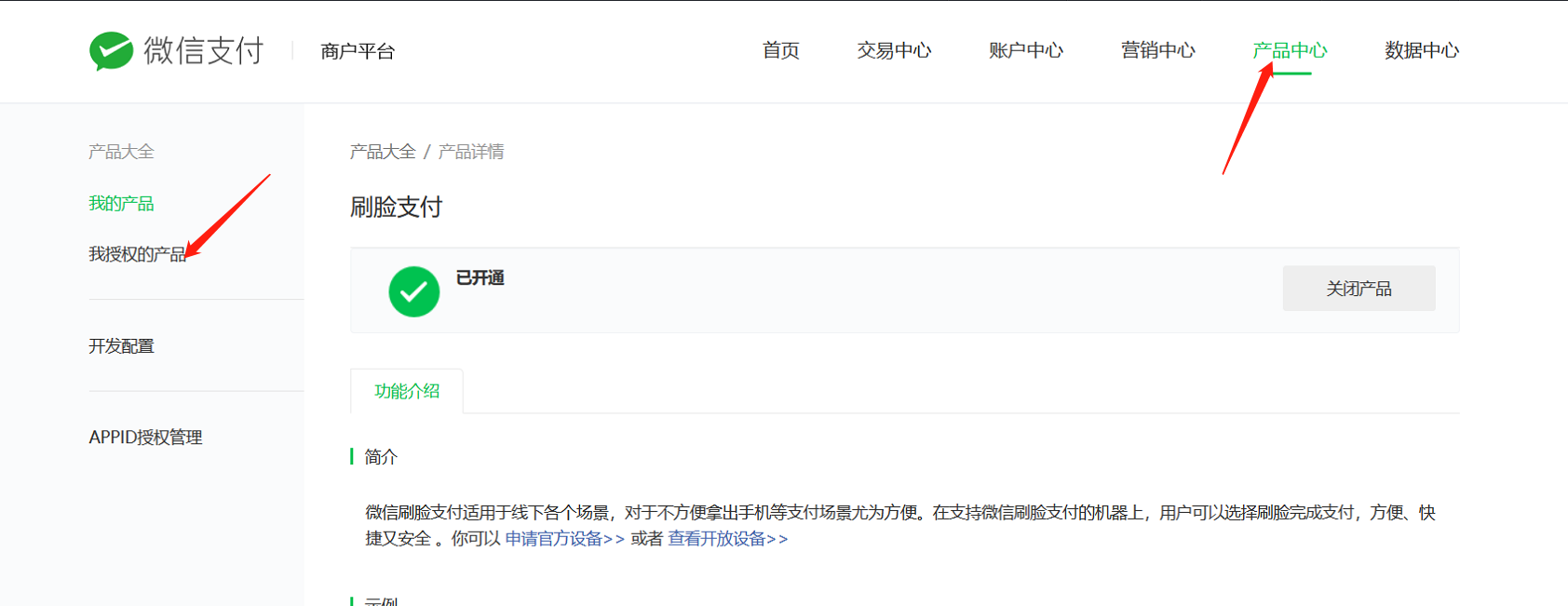Viewport: 1568px width, 606px height.
Task: Click the green enabled checkmark icon
Action: (414, 291)
